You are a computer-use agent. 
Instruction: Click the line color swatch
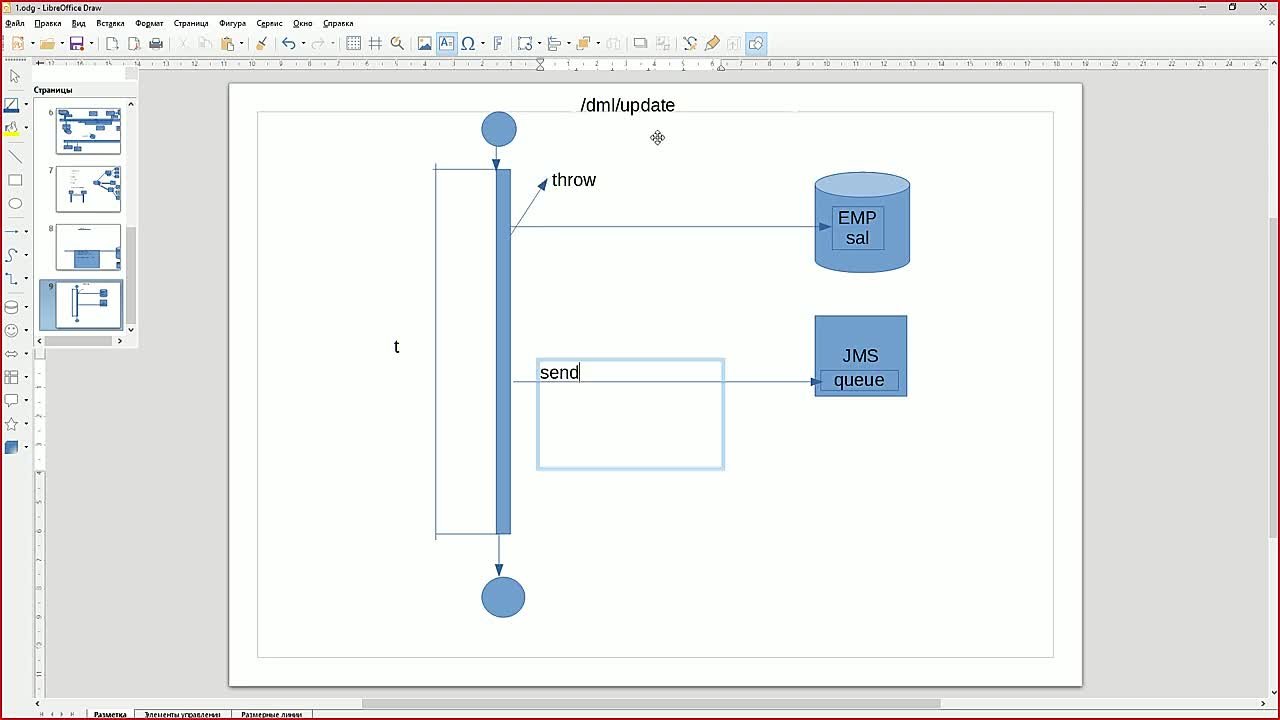coord(12,105)
